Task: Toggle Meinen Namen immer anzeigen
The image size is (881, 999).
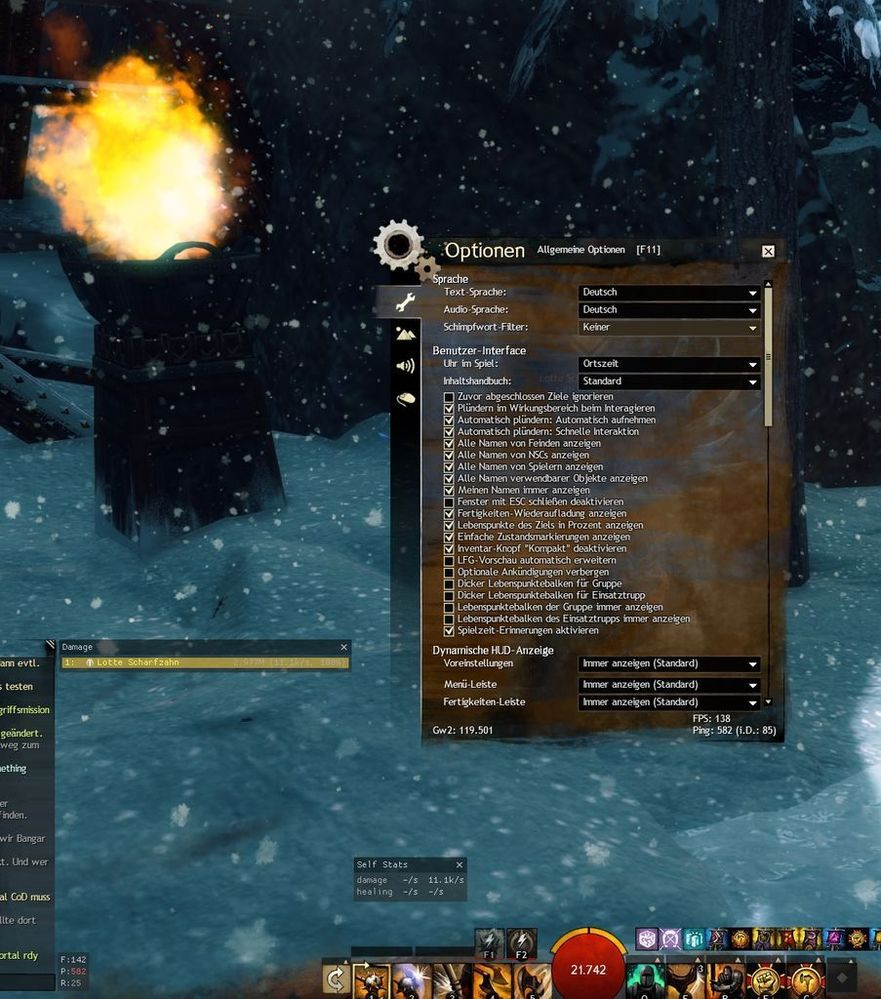Action: (x=449, y=491)
